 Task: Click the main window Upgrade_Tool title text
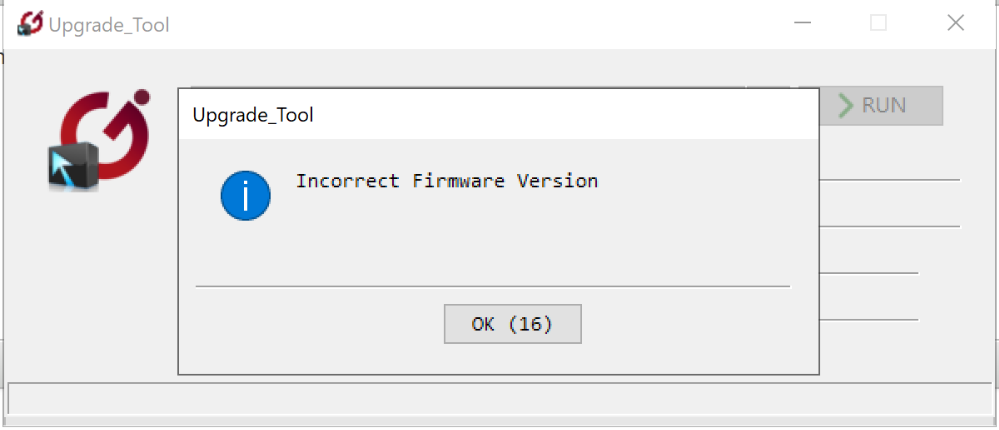tap(109, 25)
